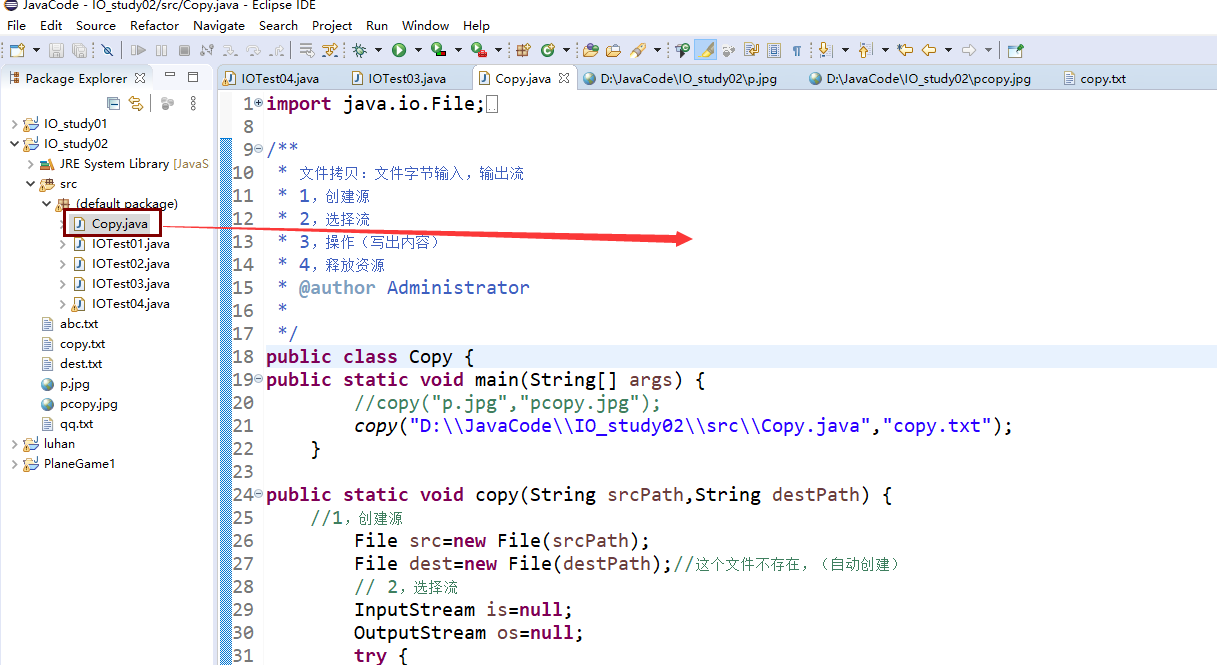1217x665 pixels.
Task: Click the New Java Package icon
Action: pyautogui.click(x=523, y=50)
